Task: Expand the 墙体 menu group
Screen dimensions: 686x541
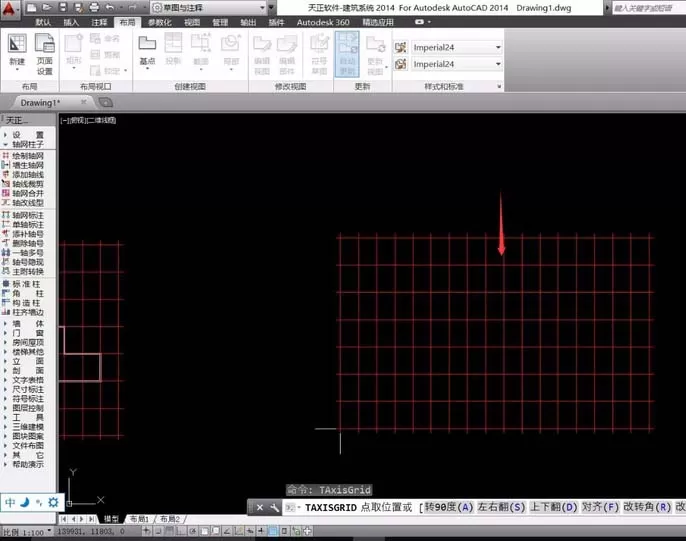Action: click(28, 324)
